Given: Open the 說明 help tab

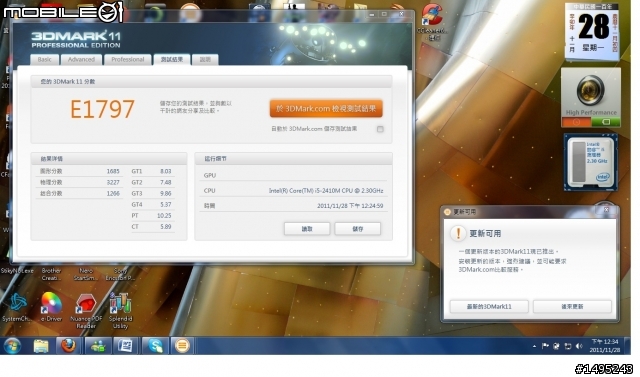Looking at the screenshot, I should (205, 60).
